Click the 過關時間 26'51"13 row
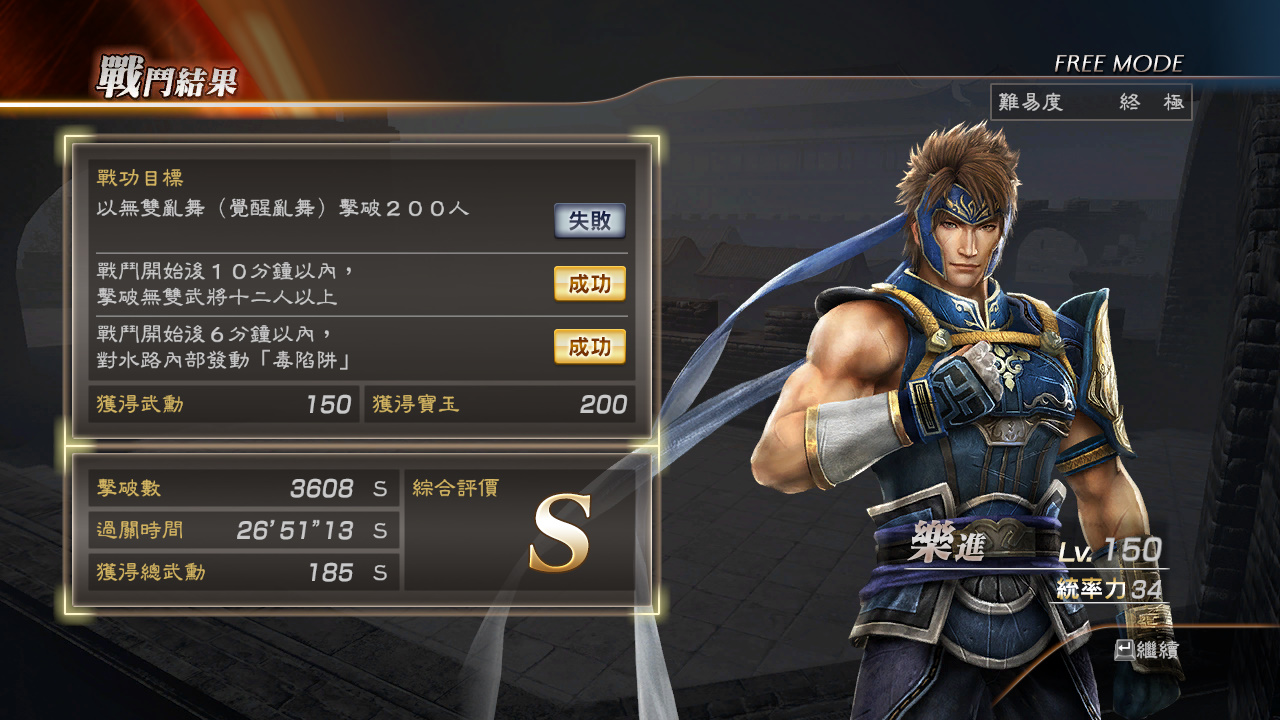The height and width of the screenshot is (720, 1280). point(243,530)
